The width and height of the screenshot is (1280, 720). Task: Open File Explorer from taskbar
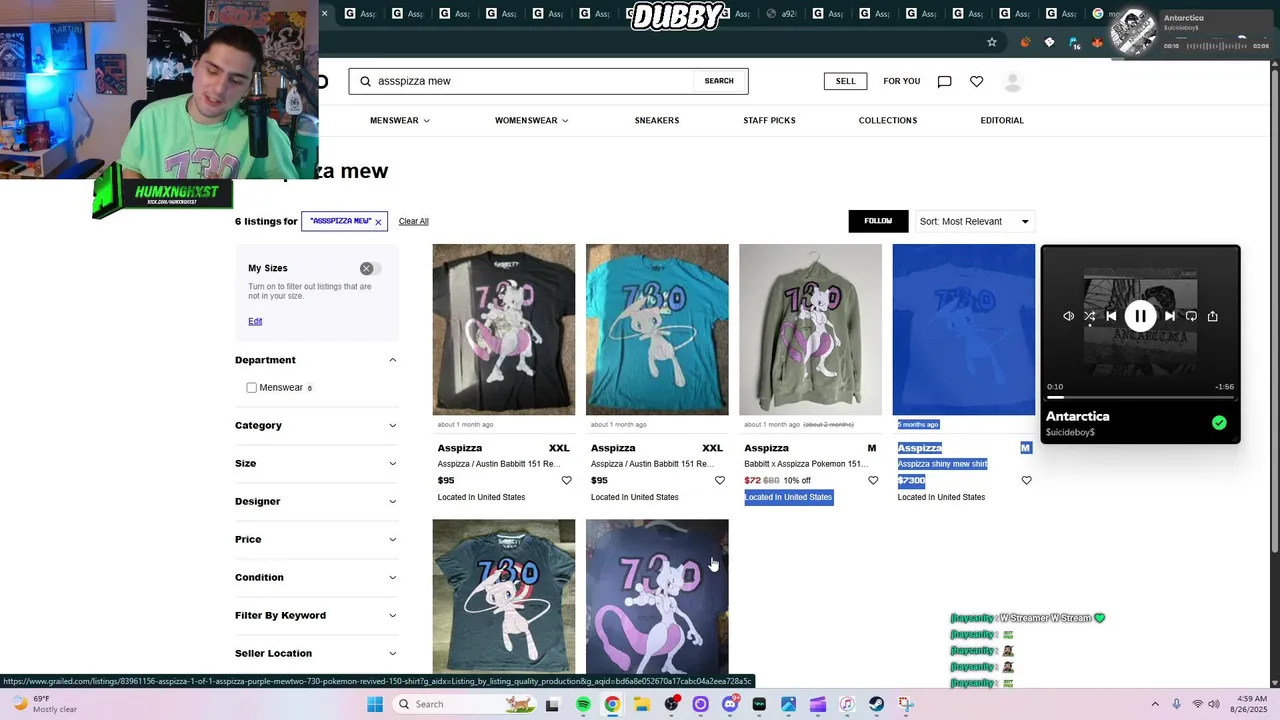(642, 704)
